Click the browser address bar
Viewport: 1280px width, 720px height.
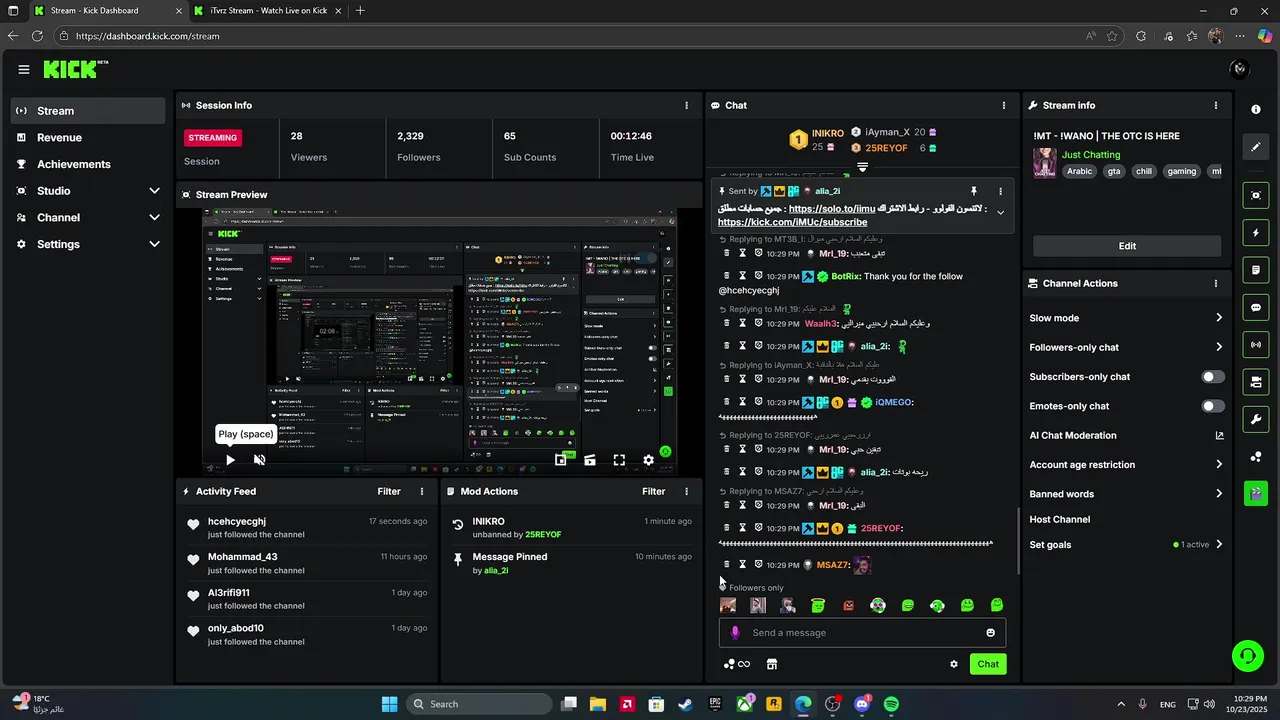pos(580,36)
